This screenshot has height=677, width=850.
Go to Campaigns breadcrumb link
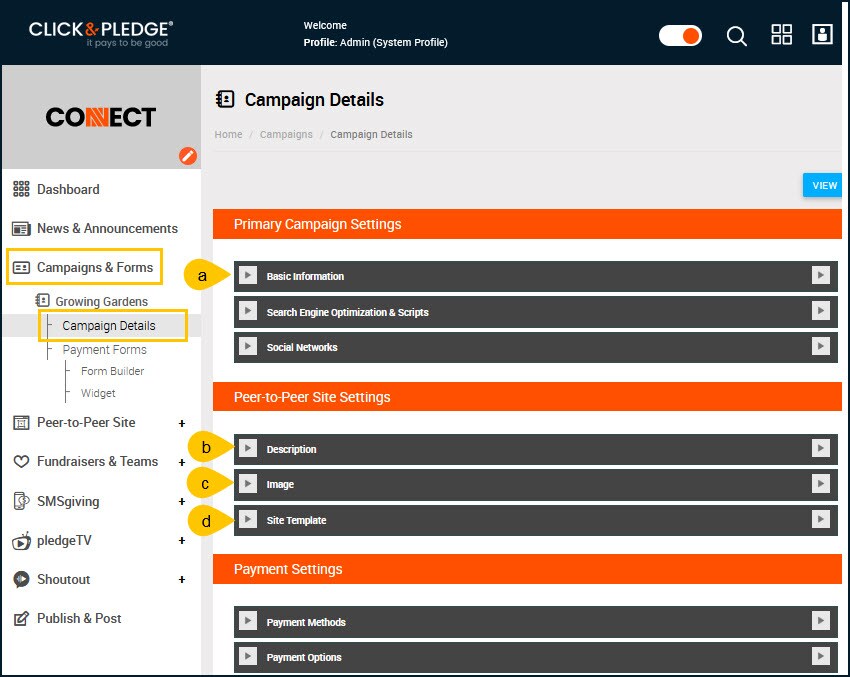pyautogui.click(x=286, y=134)
